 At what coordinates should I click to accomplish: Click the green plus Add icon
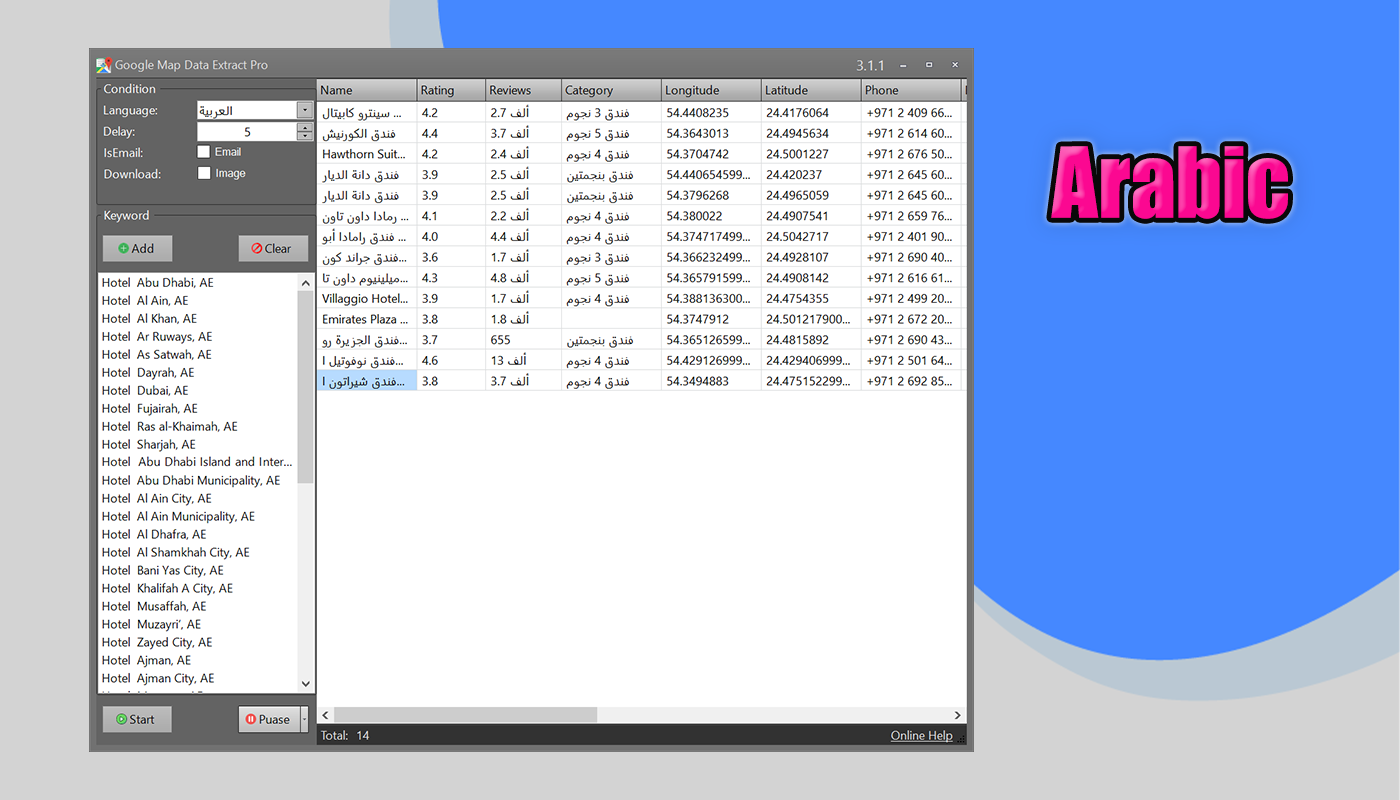(123, 248)
